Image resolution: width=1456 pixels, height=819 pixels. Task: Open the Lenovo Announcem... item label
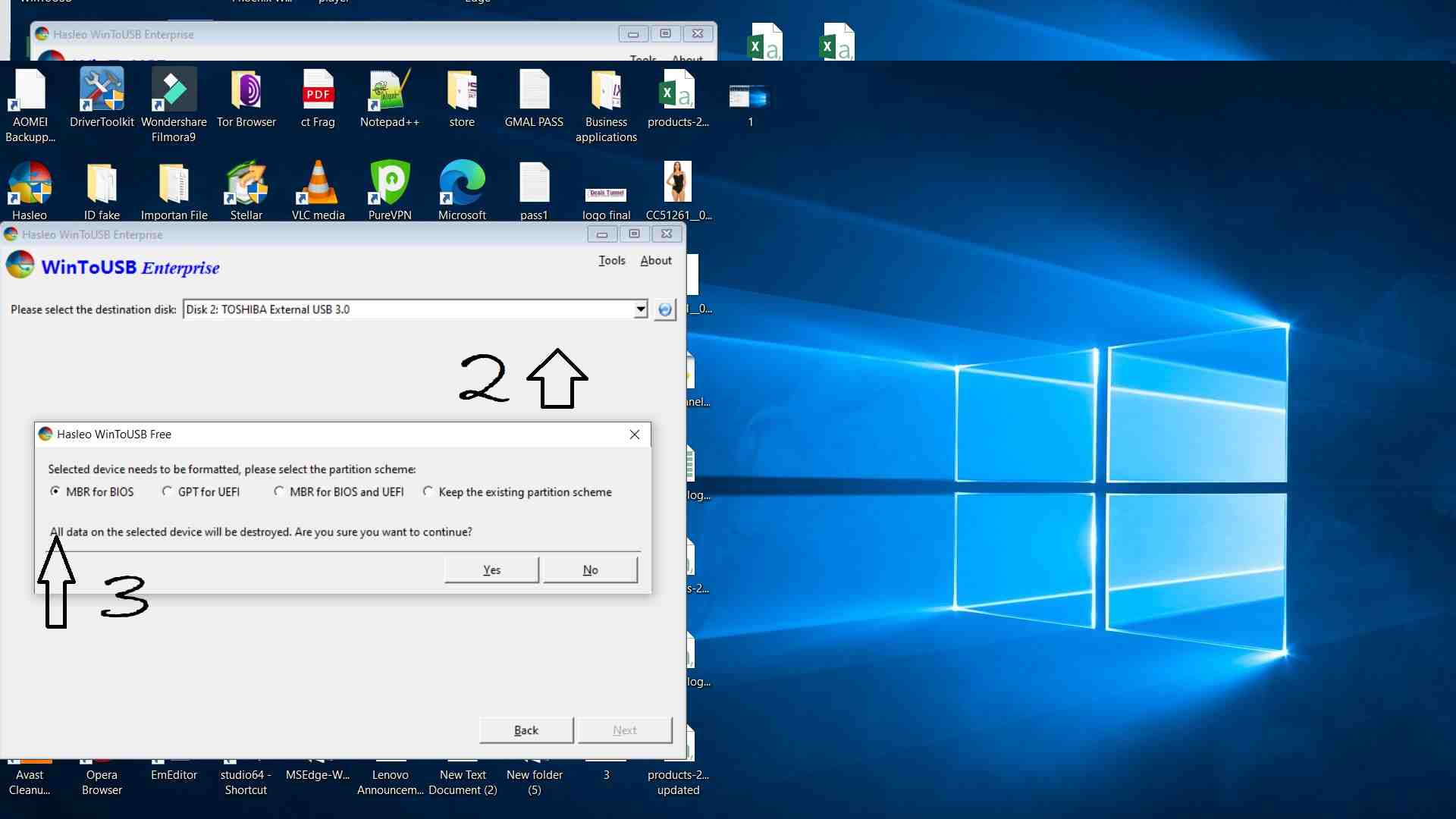pyautogui.click(x=390, y=782)
